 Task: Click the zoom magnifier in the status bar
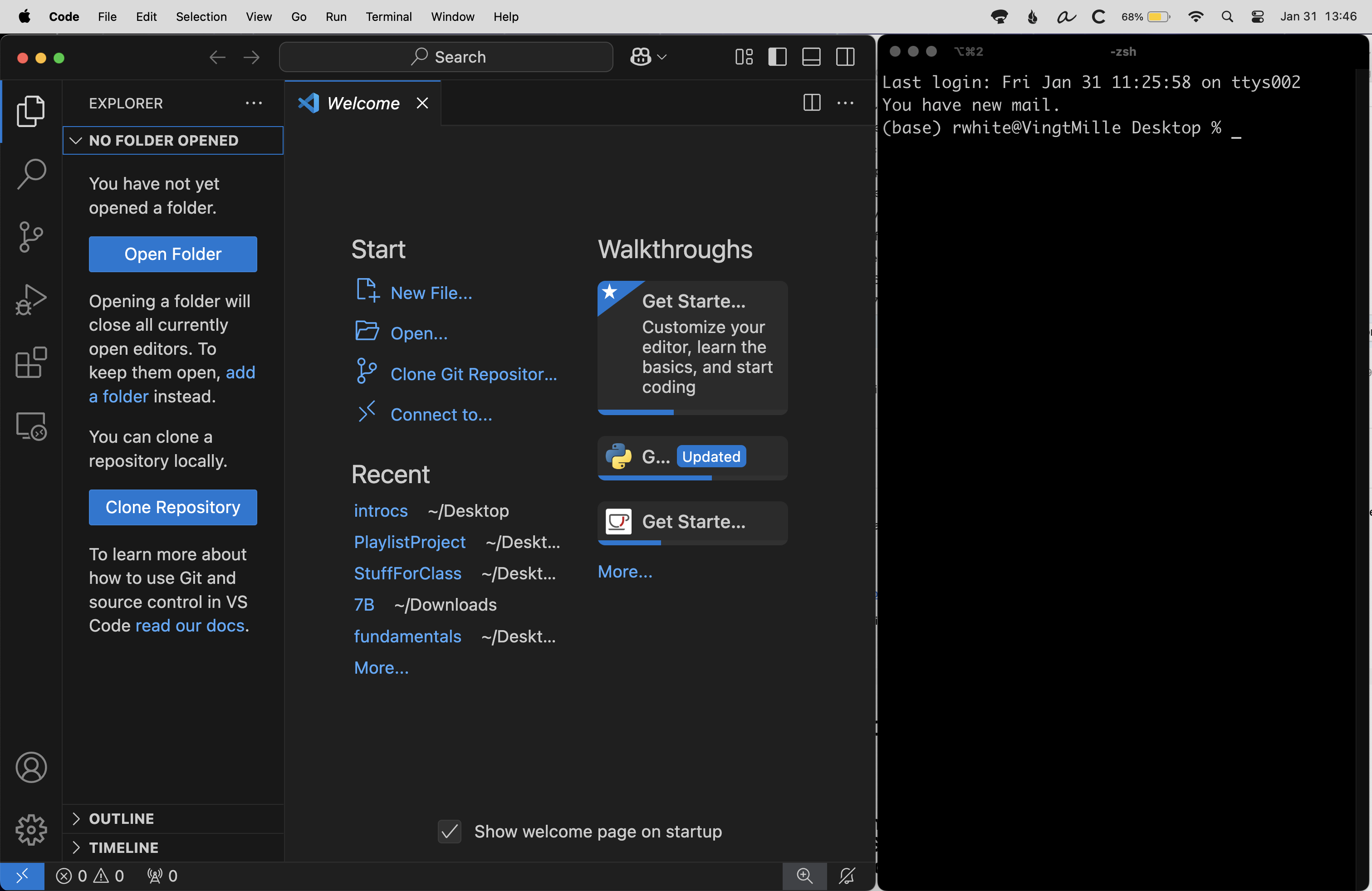tap(804, 876)
